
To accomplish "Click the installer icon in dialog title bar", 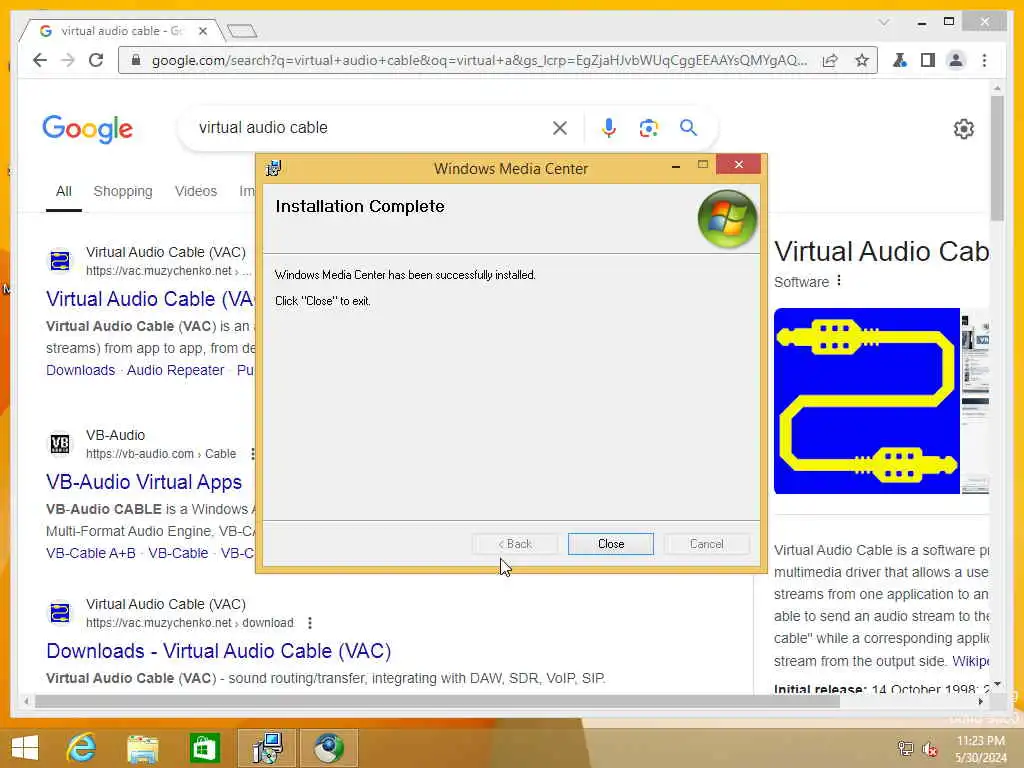I will pyautogui.click(x=273, y=168).
